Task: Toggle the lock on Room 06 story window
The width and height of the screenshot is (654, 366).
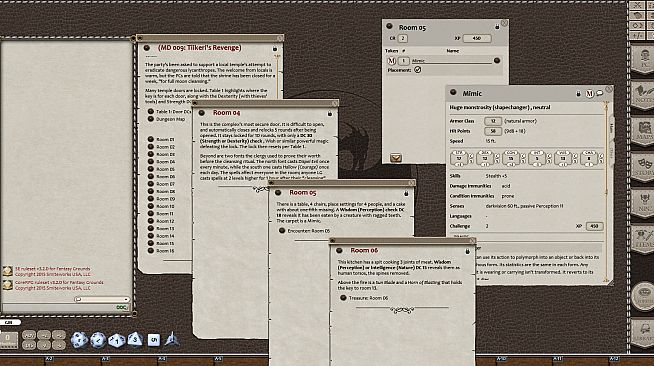Action: (x=467, y=251)
